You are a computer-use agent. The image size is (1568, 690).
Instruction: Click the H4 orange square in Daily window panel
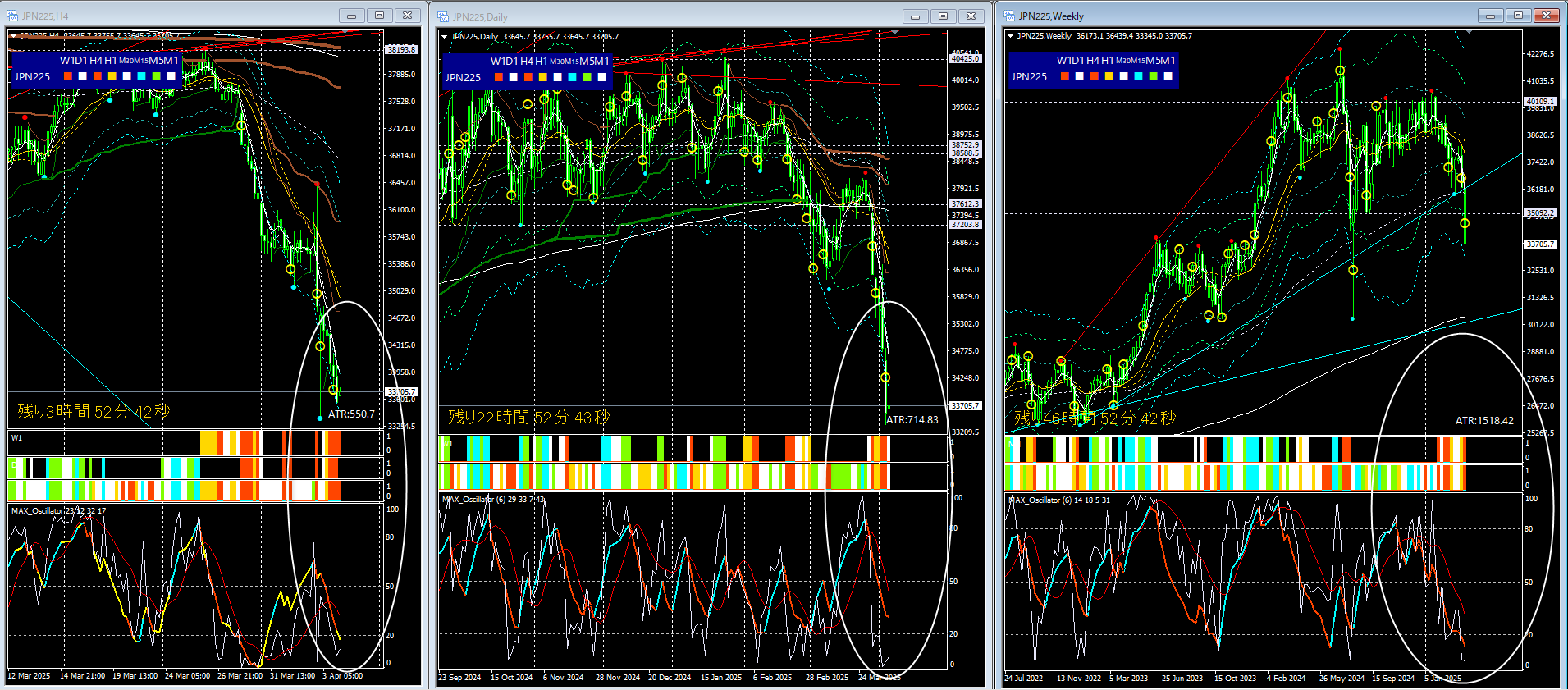tap(528, 77)
